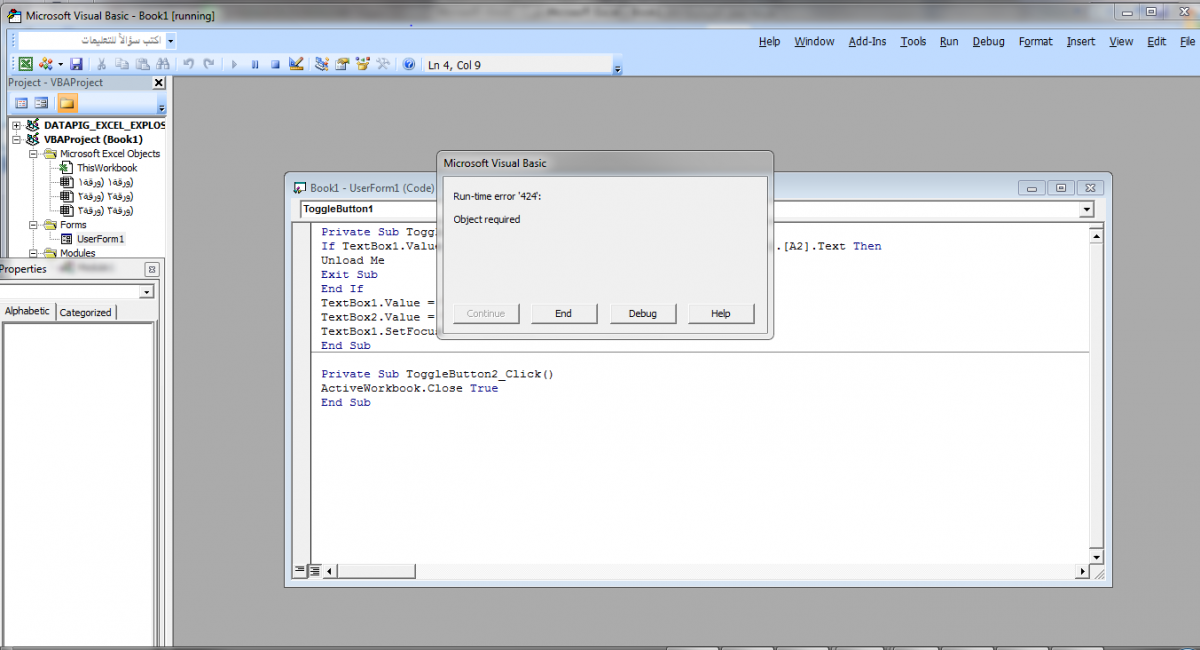Click the Redo arrow icon
1200x650 pixels.
point(208,64)
